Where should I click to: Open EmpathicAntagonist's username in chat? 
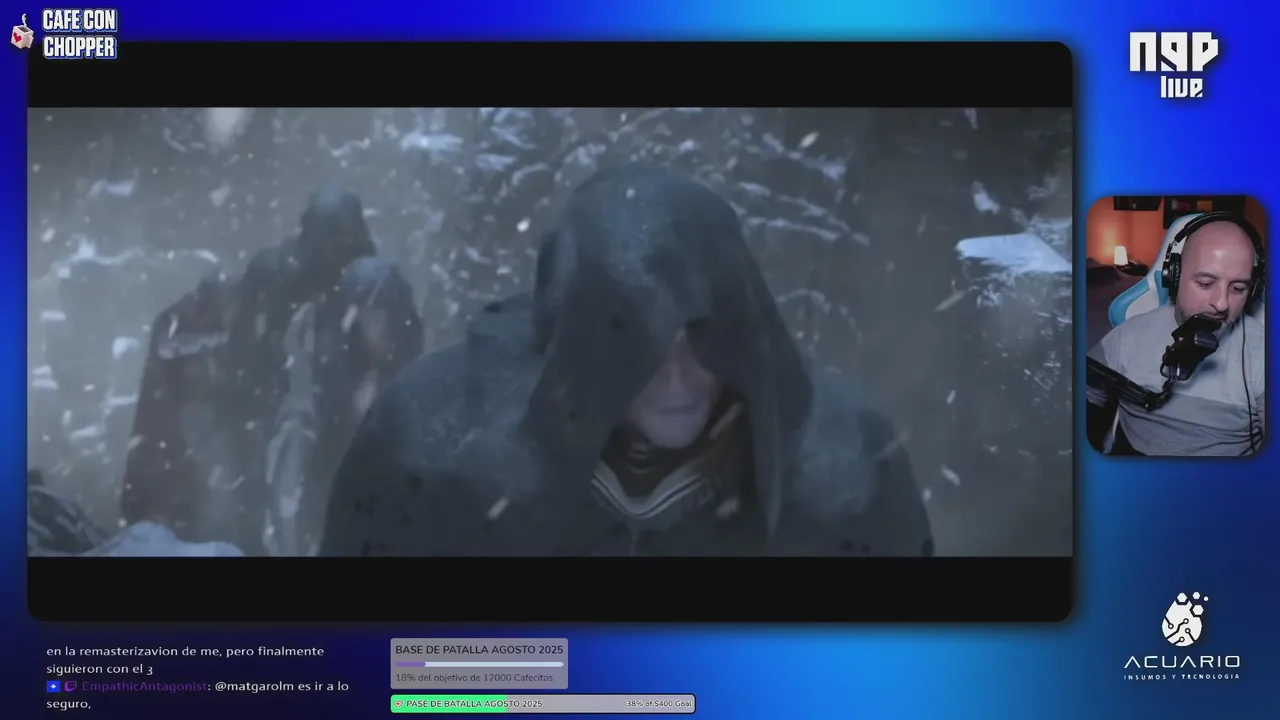[x=144, y=686]
